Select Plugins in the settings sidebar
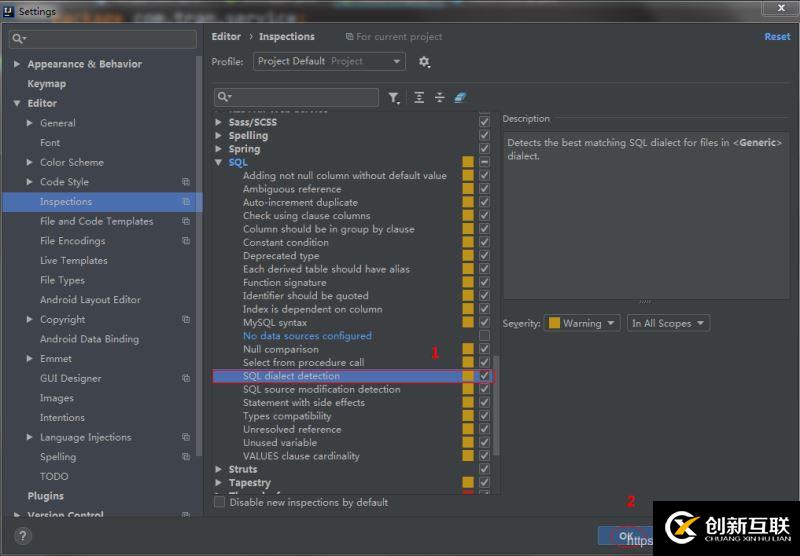The height and width of the screenshot is (556, 800). [45, 496]
